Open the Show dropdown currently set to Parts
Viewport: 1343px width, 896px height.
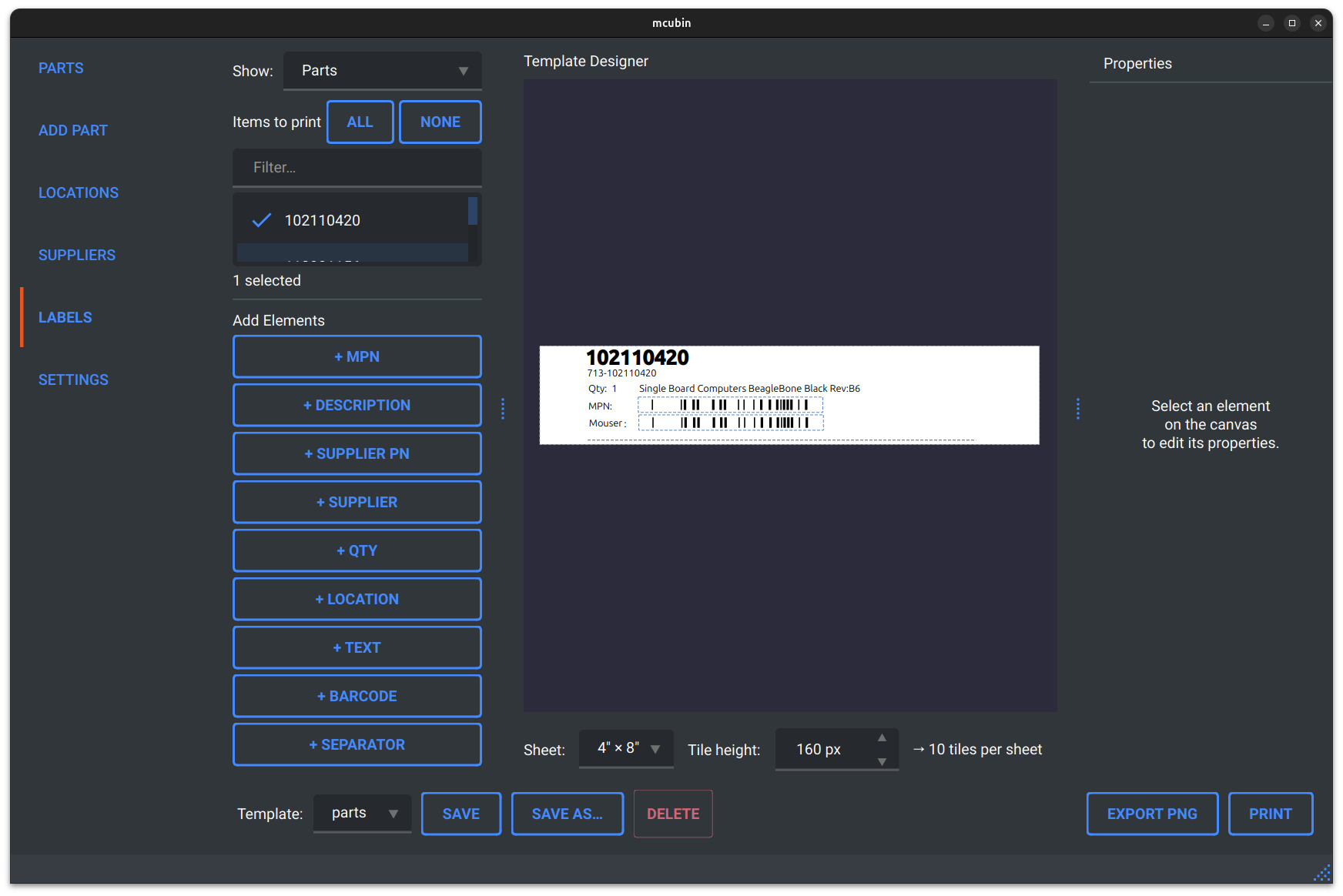tap(383, 70)
